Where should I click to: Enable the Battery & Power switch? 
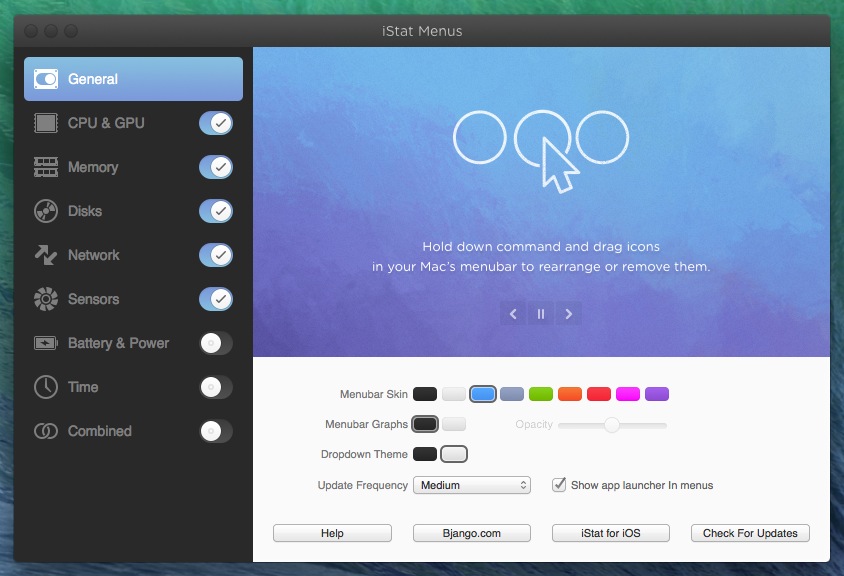(x=216, y=343)
